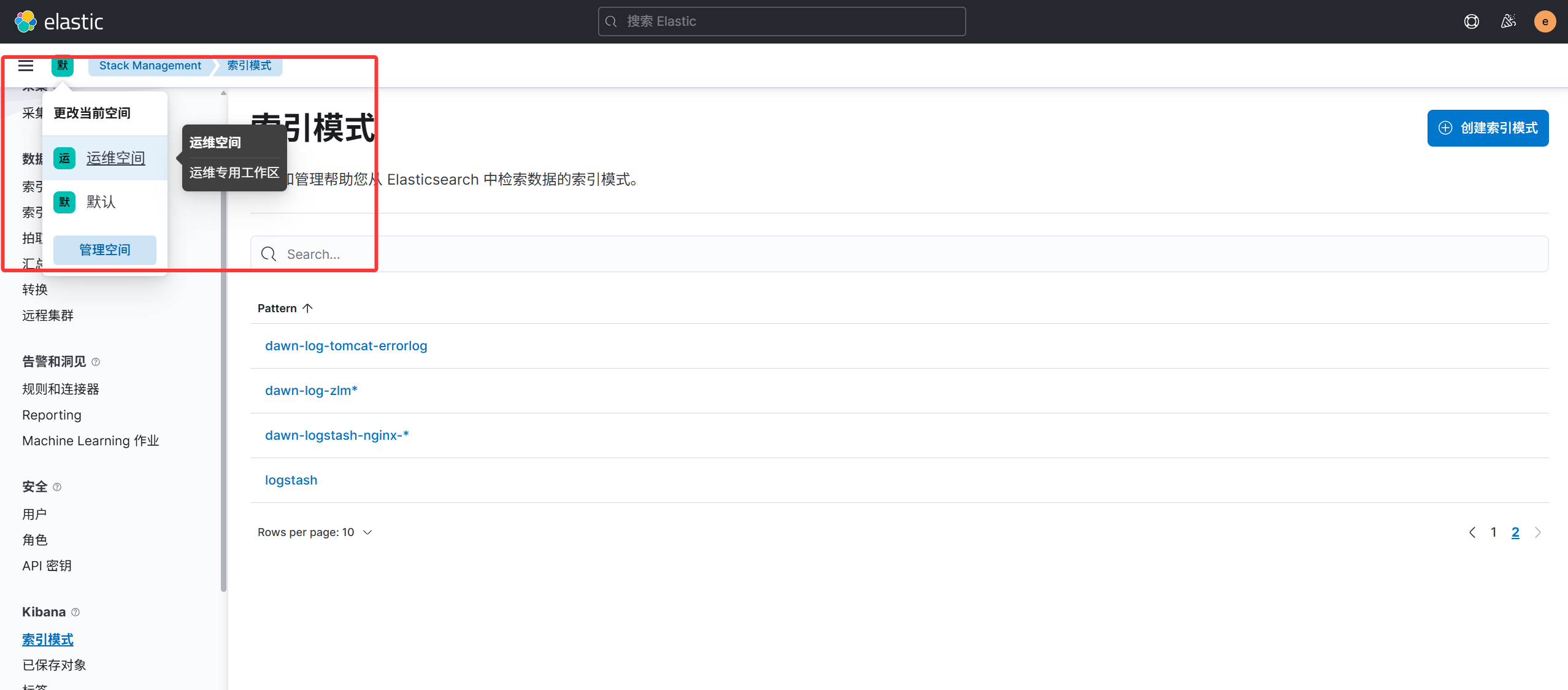Open Reporting in sidebar
1568x690 pixels.
point(52,415)
